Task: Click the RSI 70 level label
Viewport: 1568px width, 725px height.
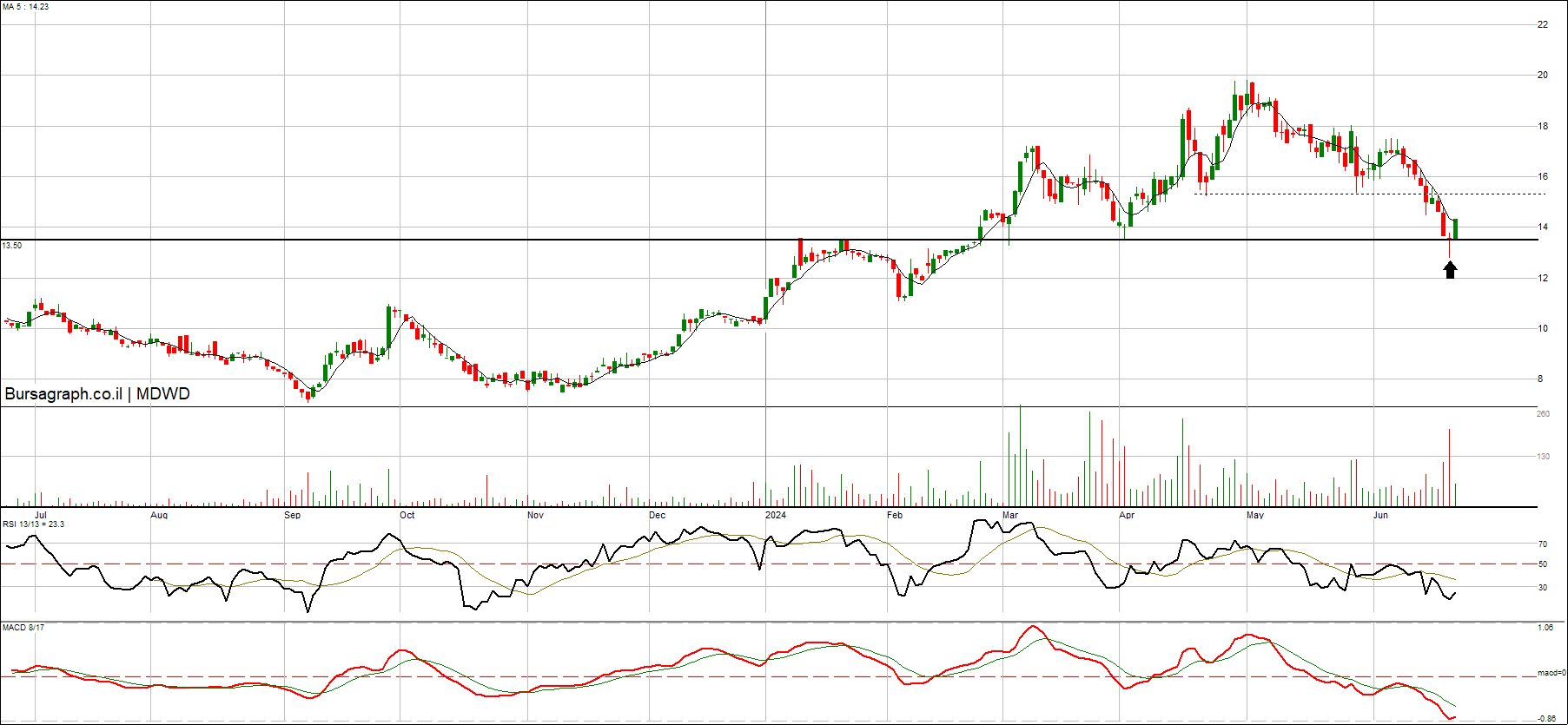Action: click(x=1543, y=544)
